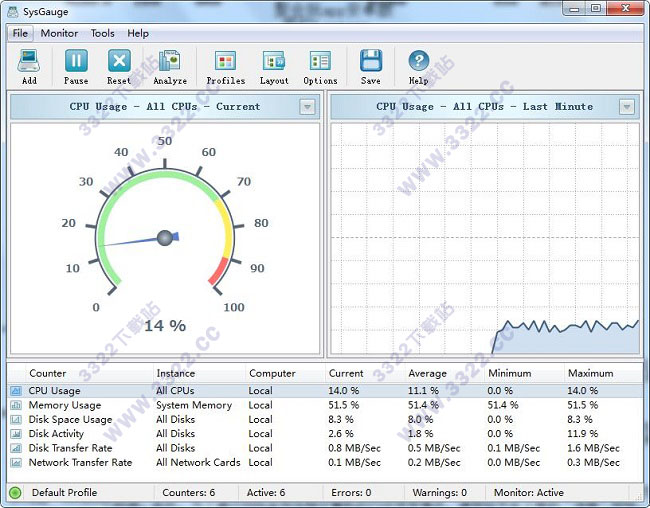Close the SysGauge window
The width and height of the screenshot is (650, 508).
626,9
